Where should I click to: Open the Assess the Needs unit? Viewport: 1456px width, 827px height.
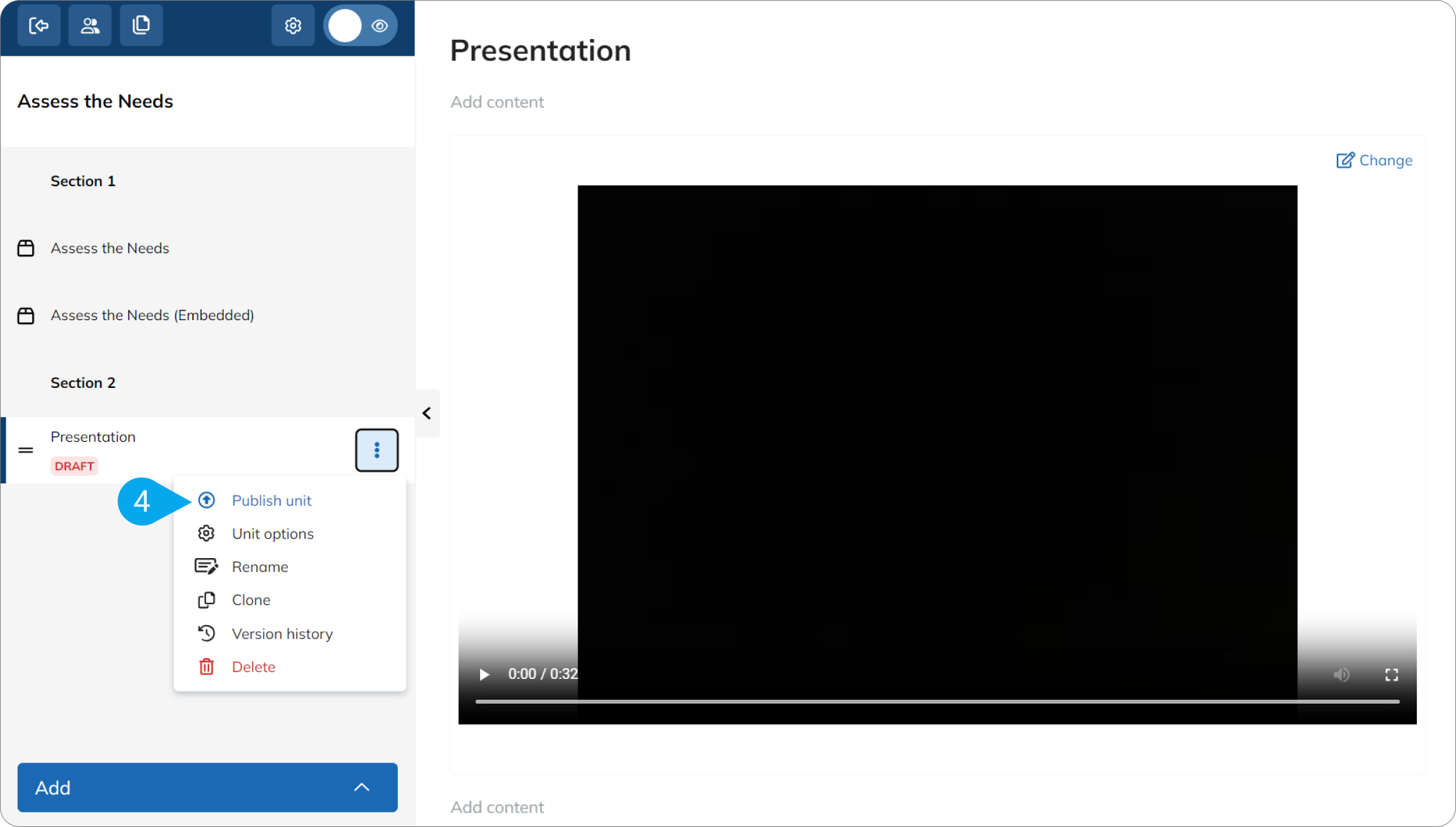pyautogui.click(x=110, y=248)
